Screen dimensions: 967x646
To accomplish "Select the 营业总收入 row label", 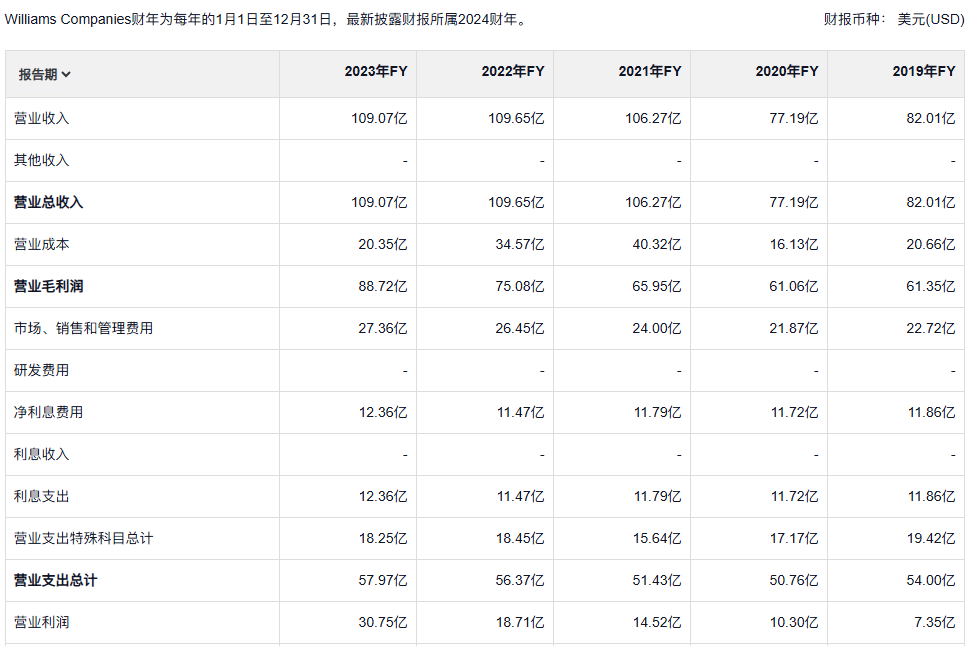I will [48, 202].
